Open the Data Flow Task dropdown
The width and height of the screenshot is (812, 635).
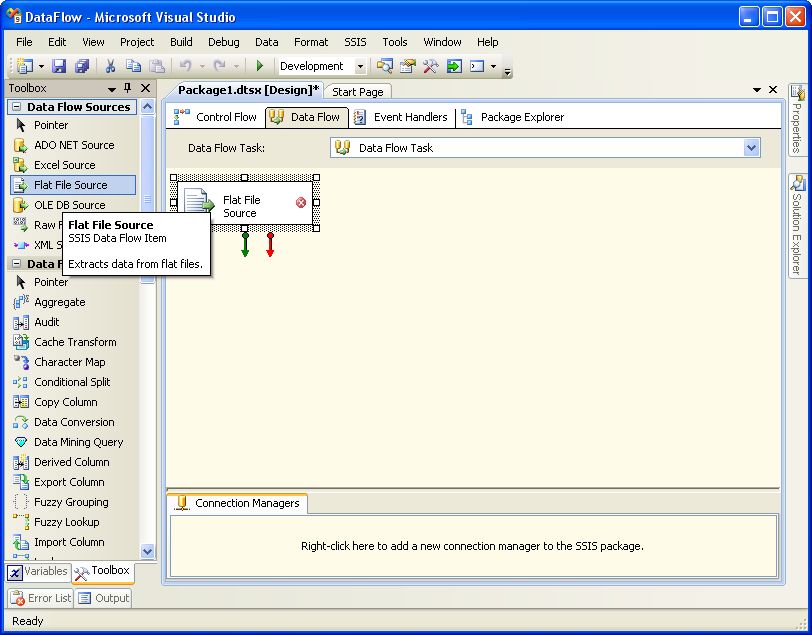pos(752,148)
